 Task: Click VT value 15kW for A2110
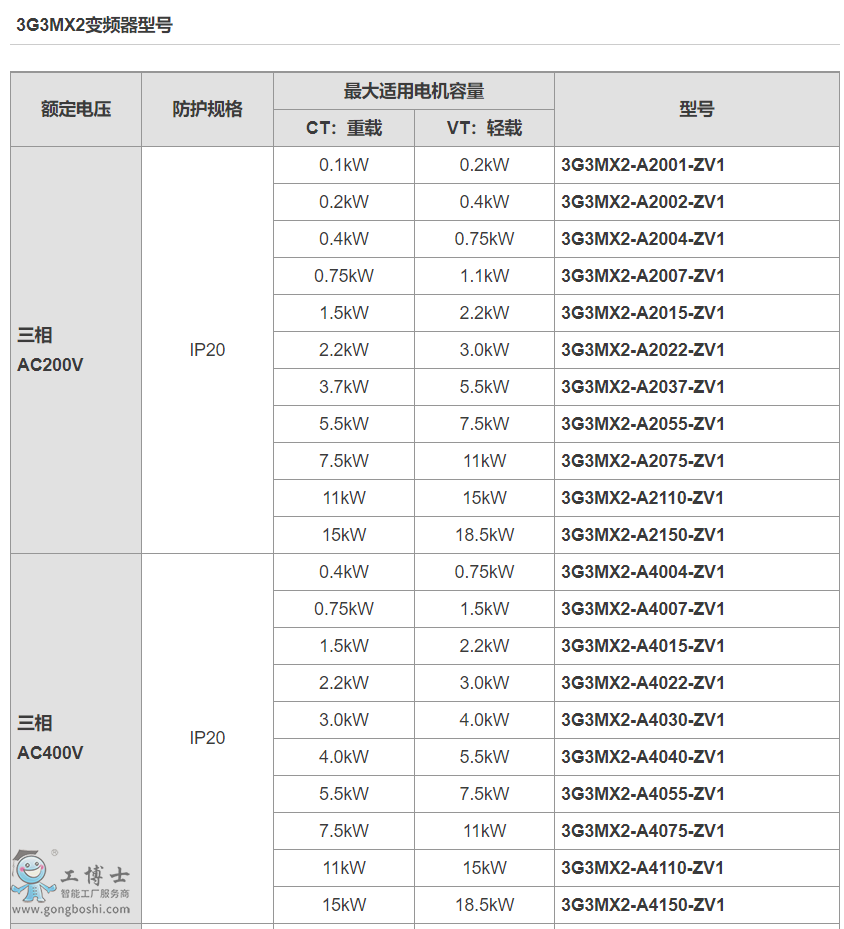pyautogui.click(x=484, y=498)
